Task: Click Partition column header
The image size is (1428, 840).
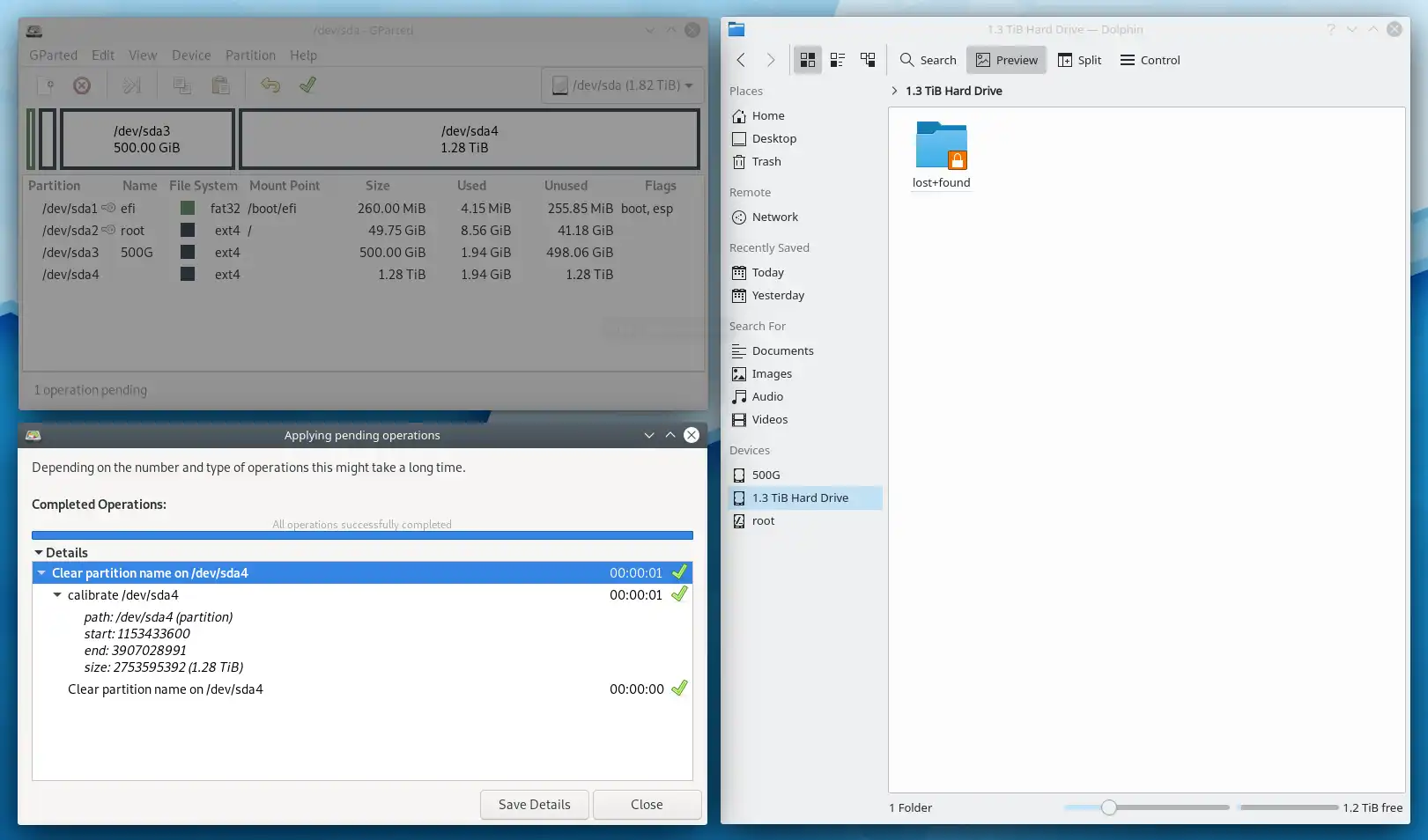Action: (x=54, y=186)
